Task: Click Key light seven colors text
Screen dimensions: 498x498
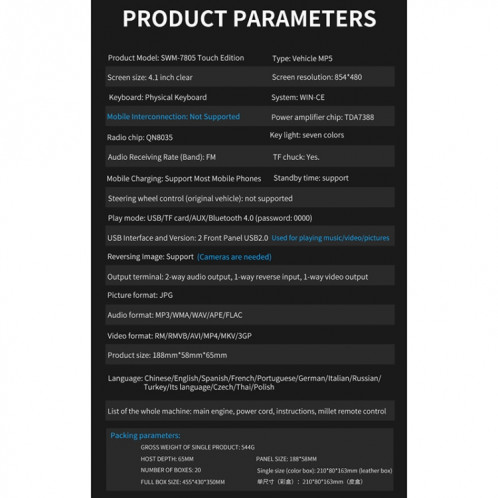Action: pyautogui.click(x=307, y=135)
